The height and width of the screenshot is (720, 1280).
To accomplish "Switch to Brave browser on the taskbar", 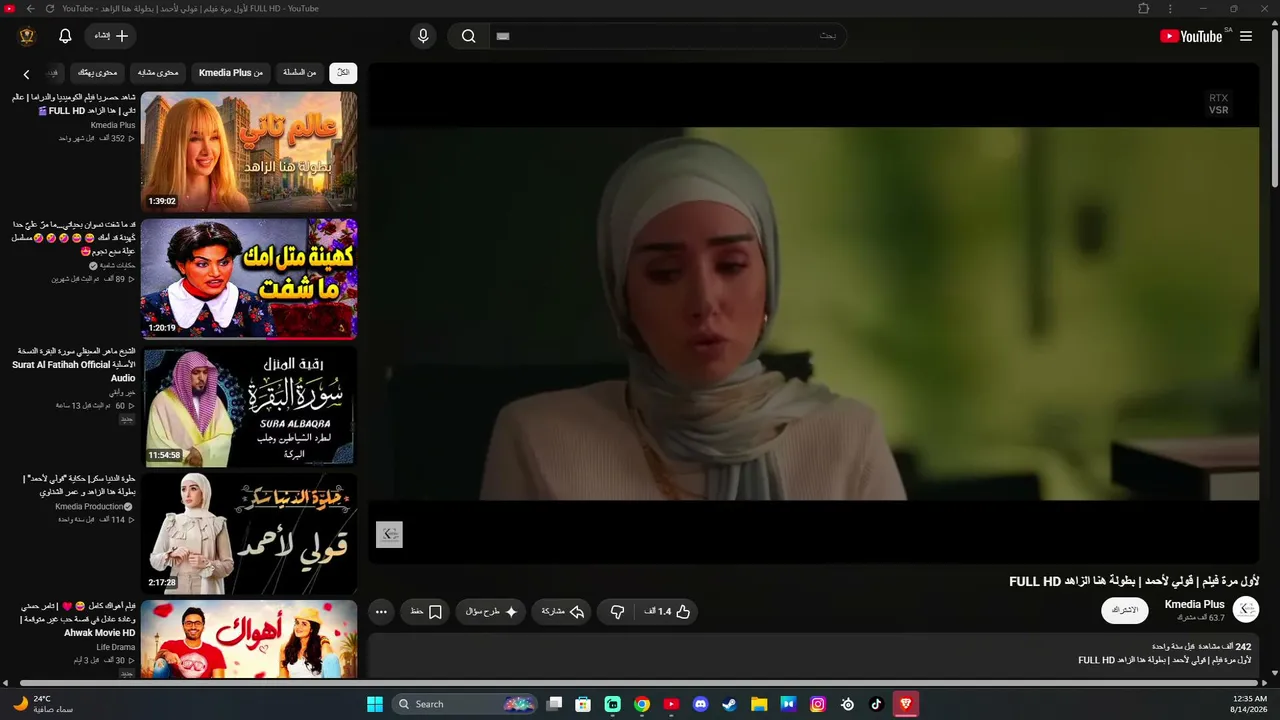I will tap(906, 704).
